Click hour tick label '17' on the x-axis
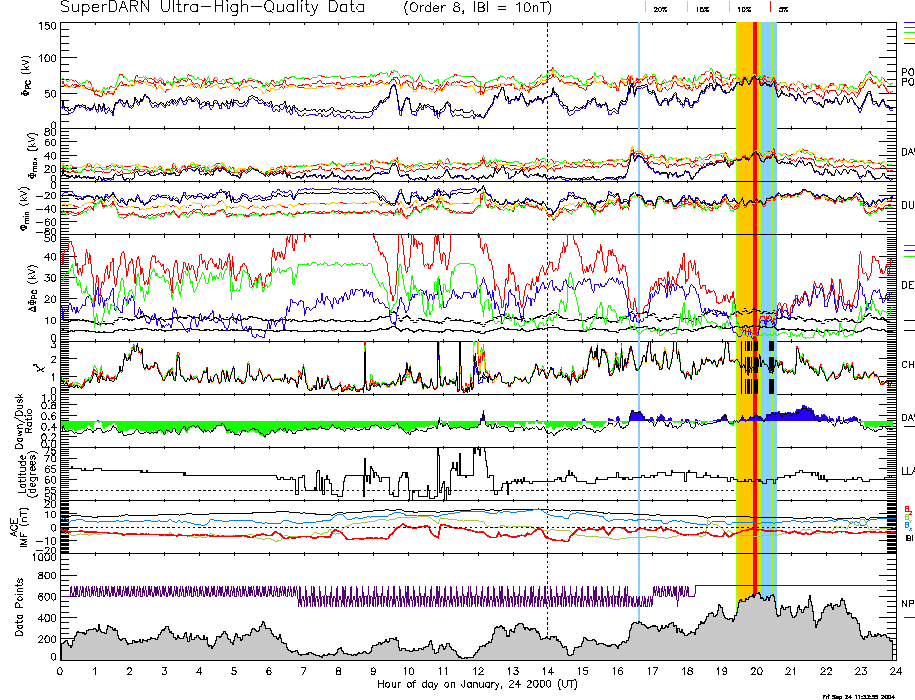 tap(652, 671)
